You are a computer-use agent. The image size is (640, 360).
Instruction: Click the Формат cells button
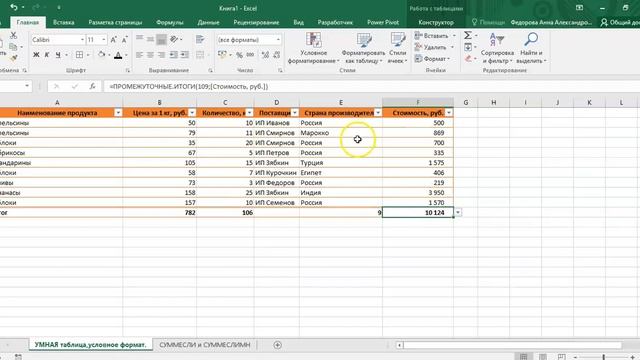pyautogui.click(x=433, y=59)
